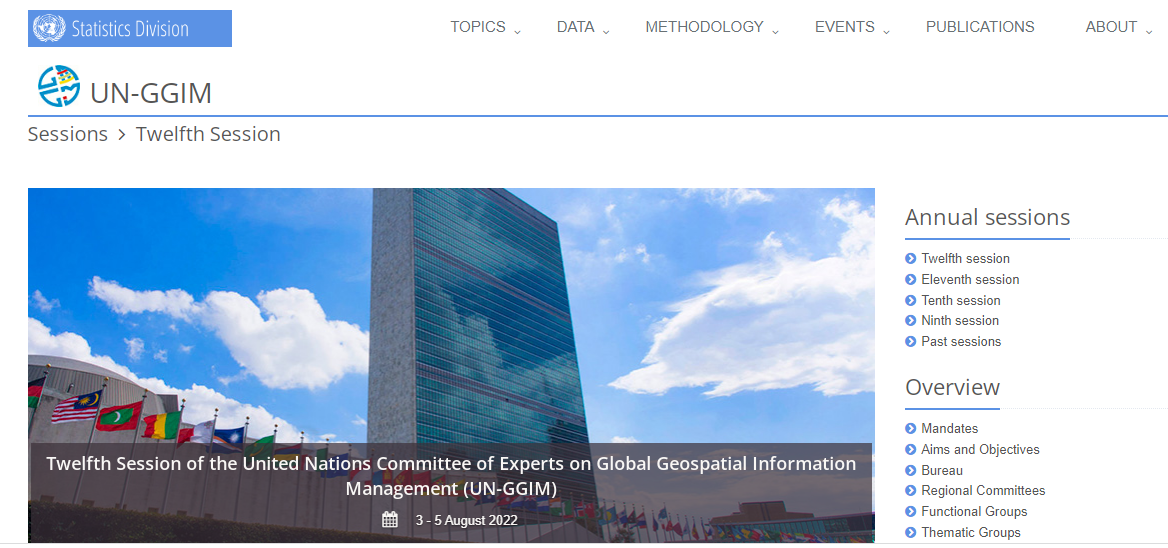Visit the Regional Committees link
The height and width of the screenshot is (548, 1168).
pos(983,491)
